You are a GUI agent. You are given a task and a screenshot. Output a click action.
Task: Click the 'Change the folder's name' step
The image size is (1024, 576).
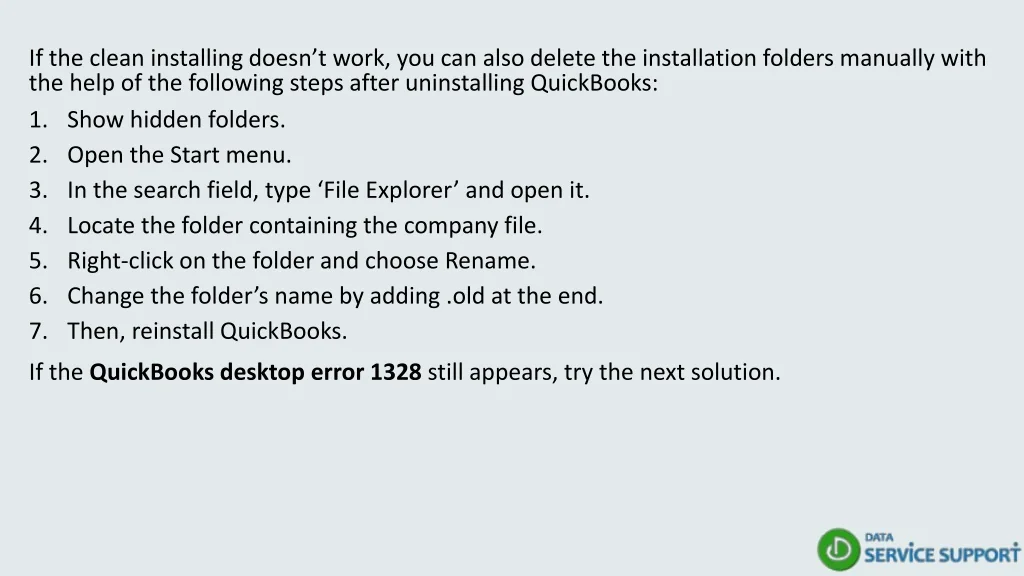click(335, 296)
